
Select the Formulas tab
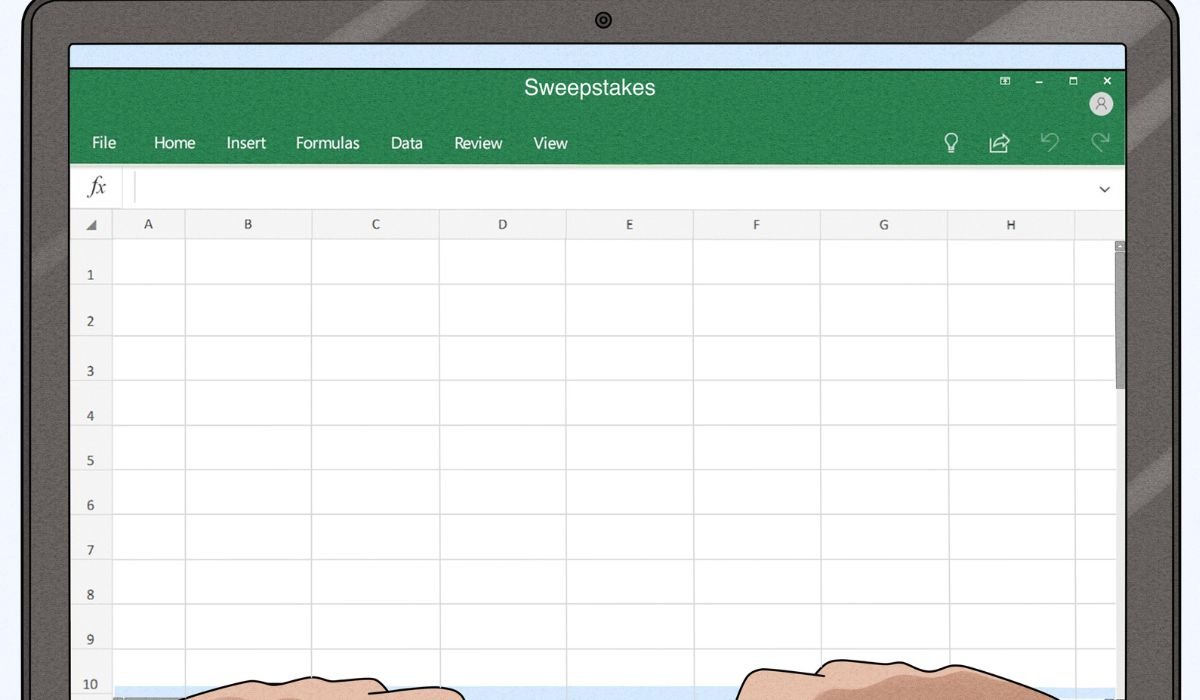coord(327,143)
